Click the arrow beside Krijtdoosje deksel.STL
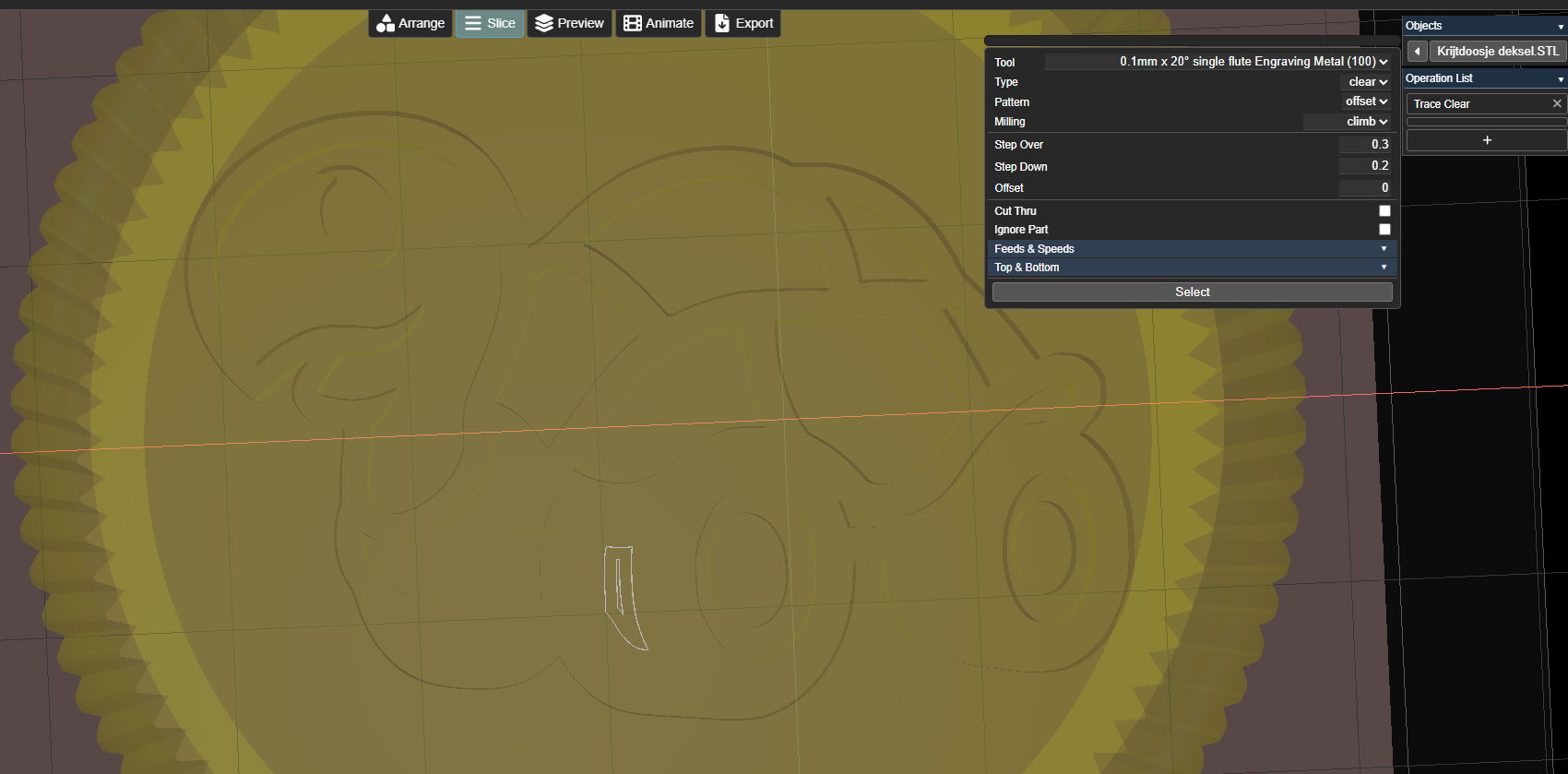Image resolution: width=1568 pixels, height=774 pixels. pyautogui.click(x=1417, y=52)
